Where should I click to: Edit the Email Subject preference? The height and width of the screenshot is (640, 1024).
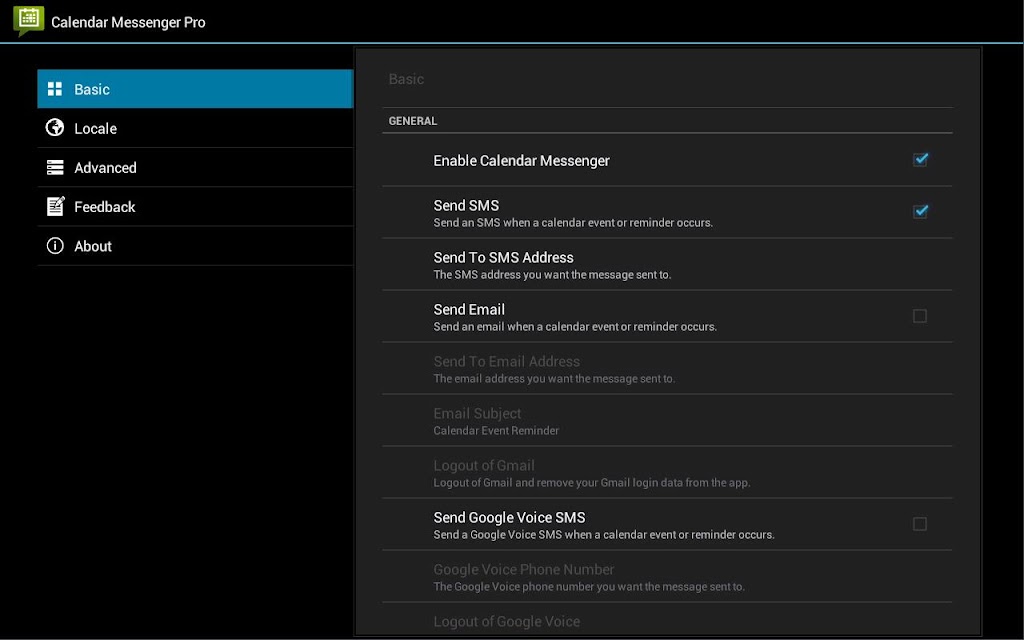[667, 421]
